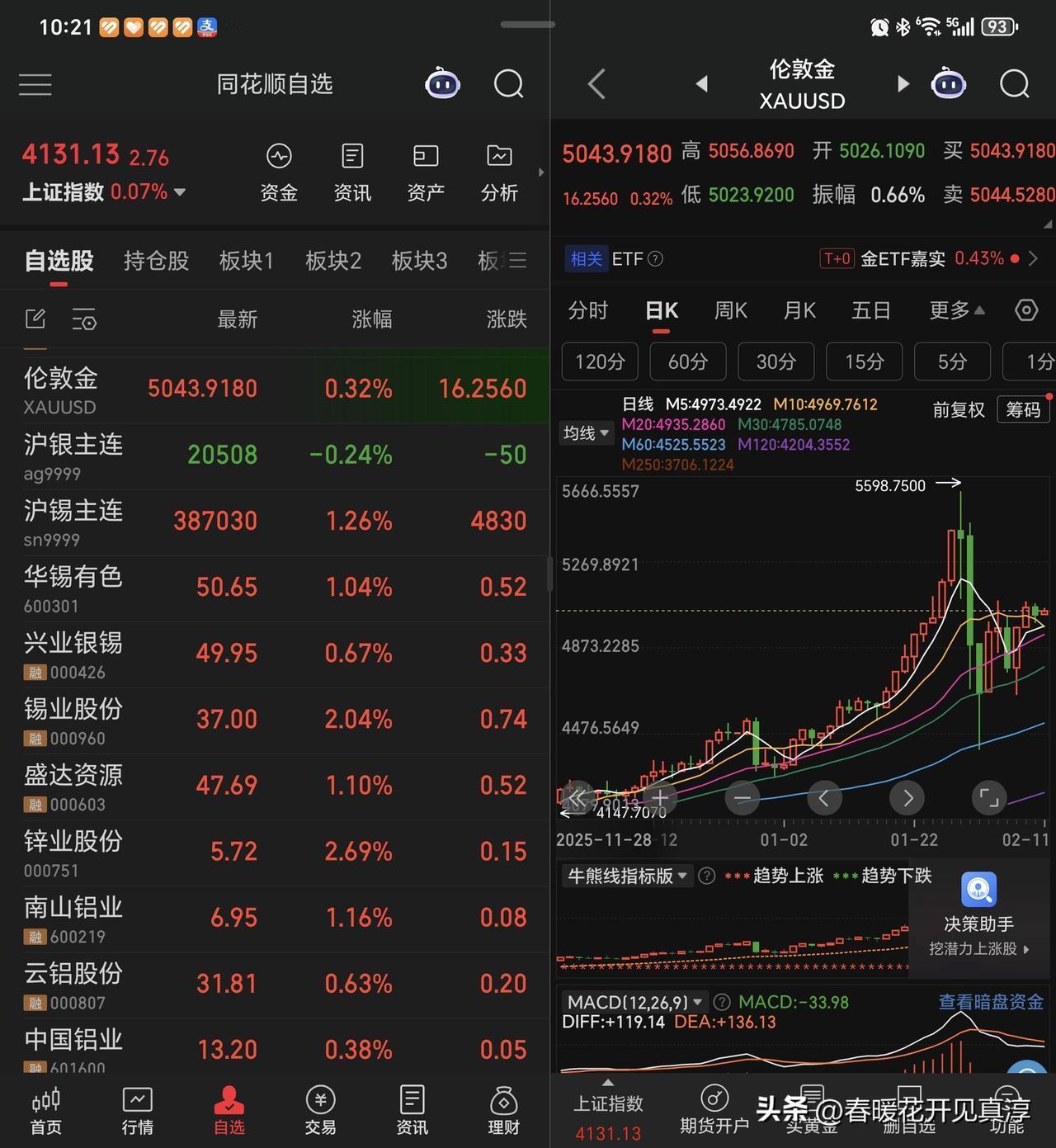Move chart left with circular left arrow

[x=824, y=798]
